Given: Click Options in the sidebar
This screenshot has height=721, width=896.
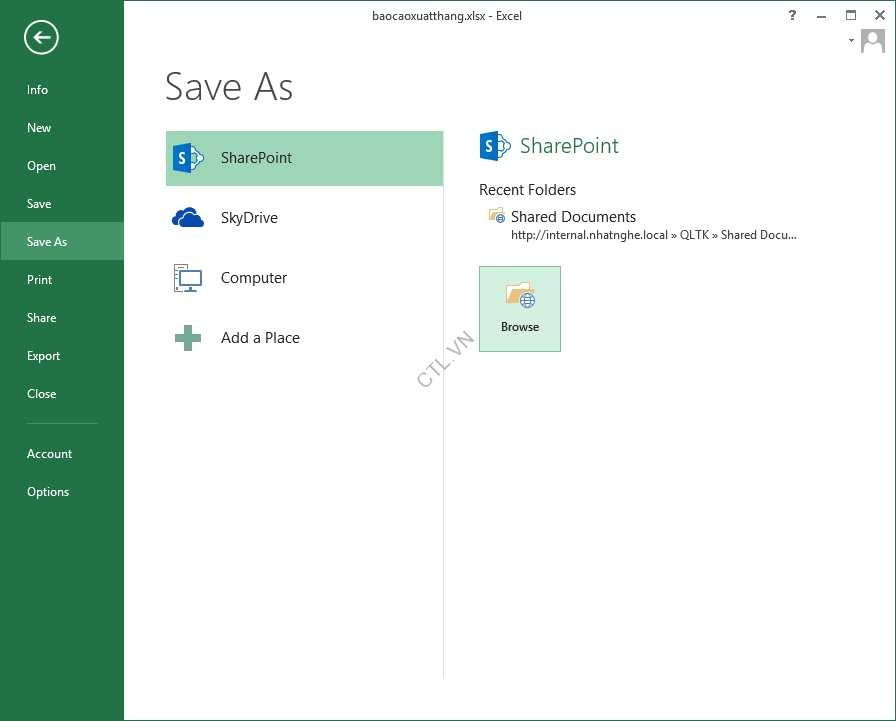Looking at the screenshot, I should [48, 492].
